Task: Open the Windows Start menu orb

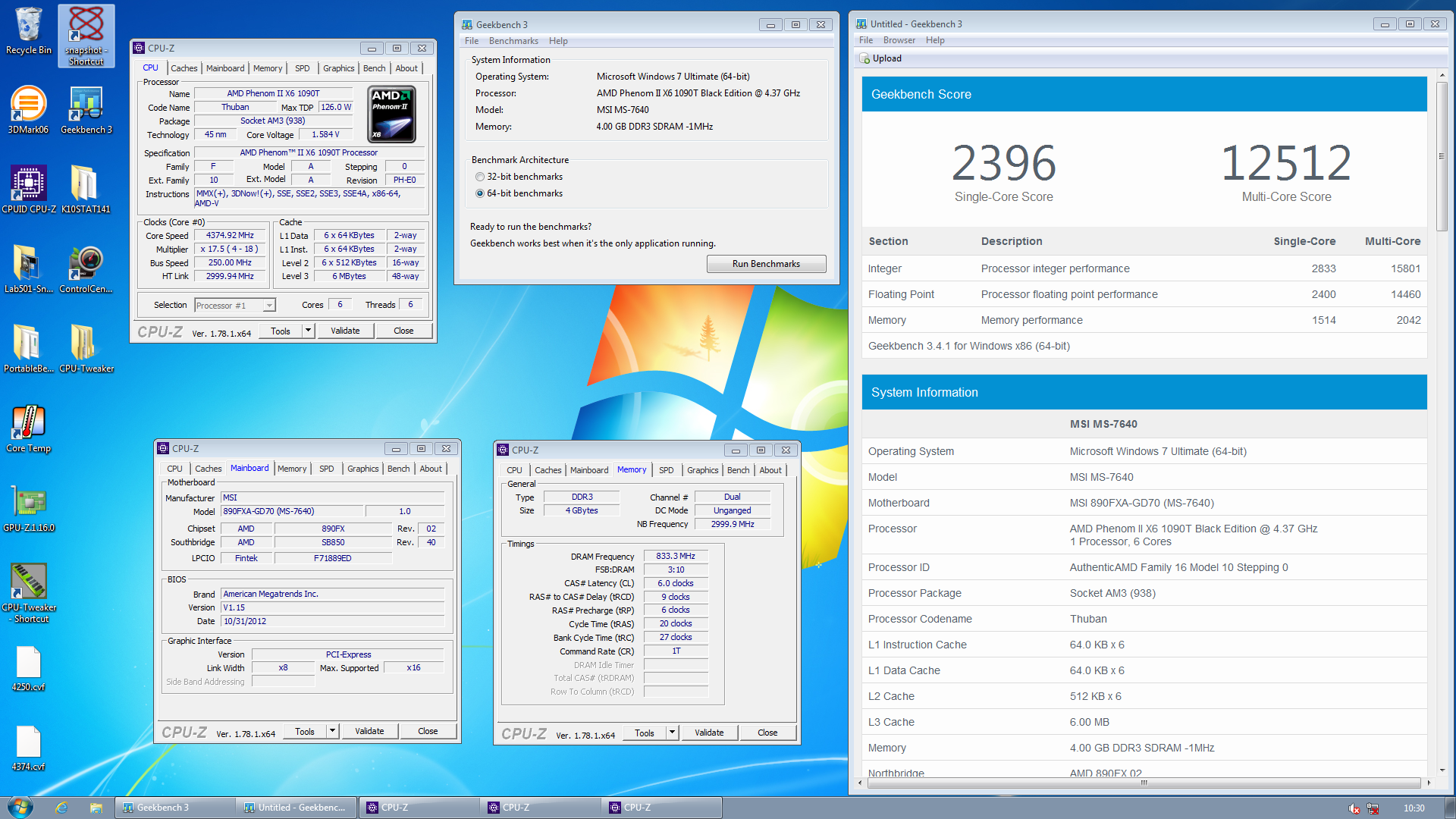Action: [20, 807]
